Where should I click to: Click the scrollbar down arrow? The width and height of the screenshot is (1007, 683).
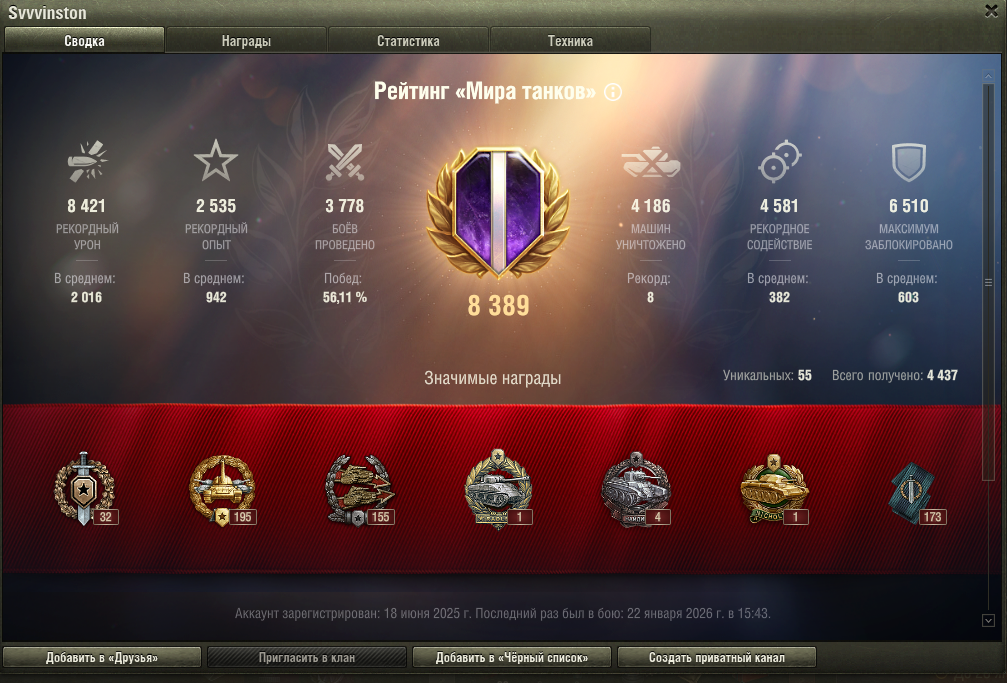pos(988,621)
